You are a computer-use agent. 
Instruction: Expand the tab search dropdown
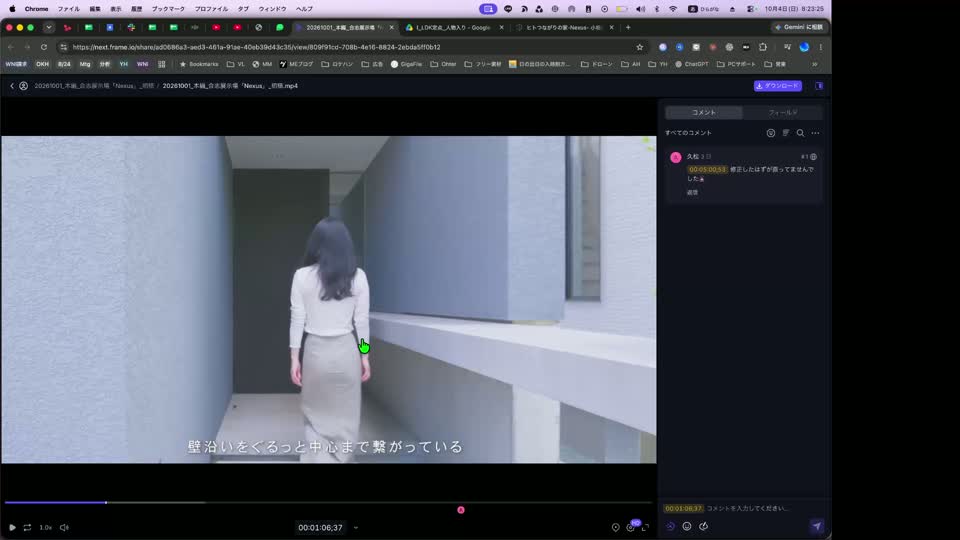tap(49, 28)
